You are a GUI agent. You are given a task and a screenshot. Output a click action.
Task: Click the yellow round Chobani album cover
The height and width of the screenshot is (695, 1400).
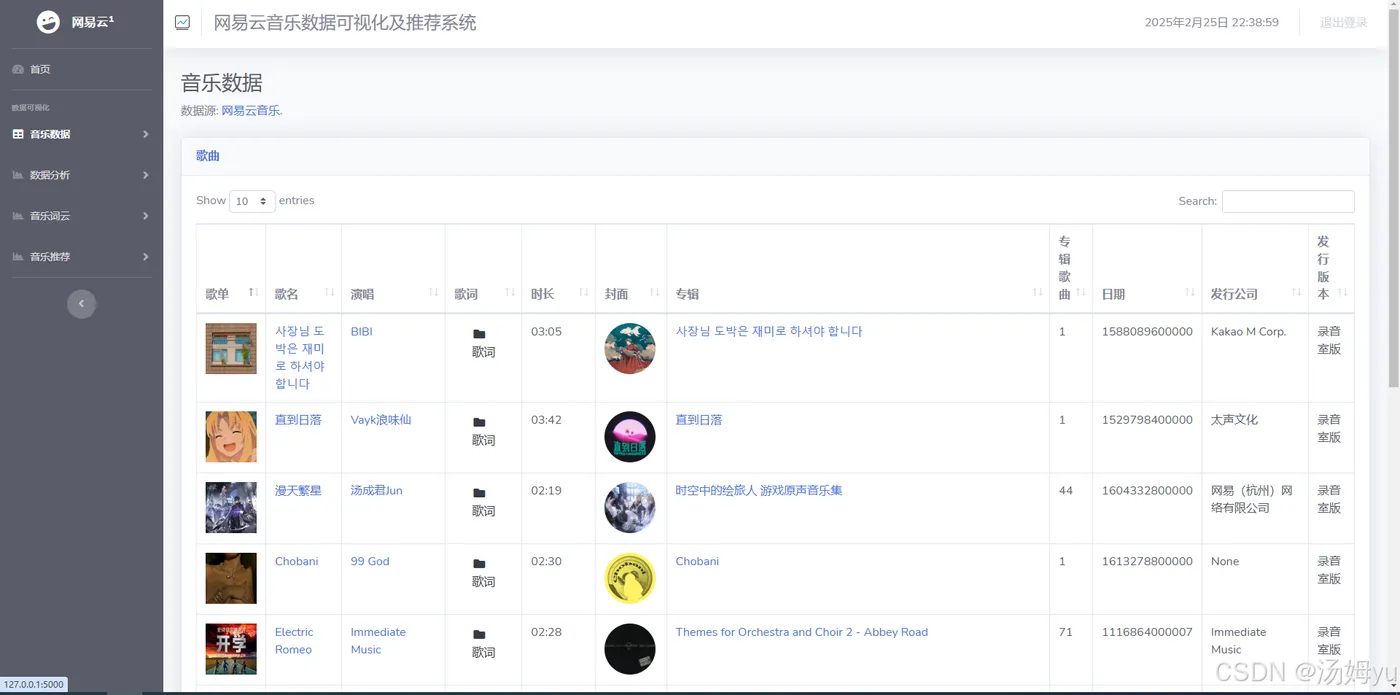tap(630, 578)
